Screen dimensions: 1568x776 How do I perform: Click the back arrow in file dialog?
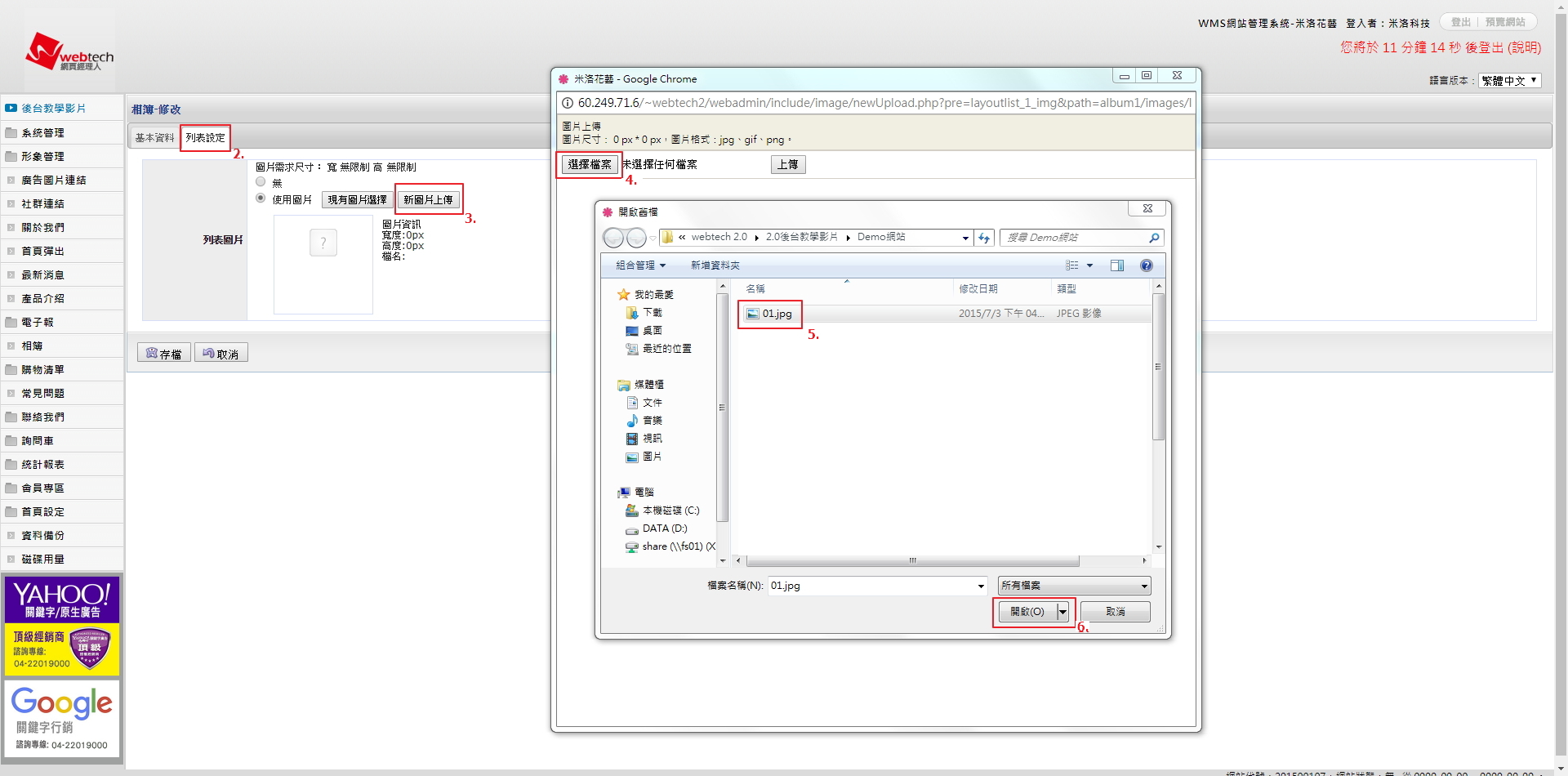[612, 238]
